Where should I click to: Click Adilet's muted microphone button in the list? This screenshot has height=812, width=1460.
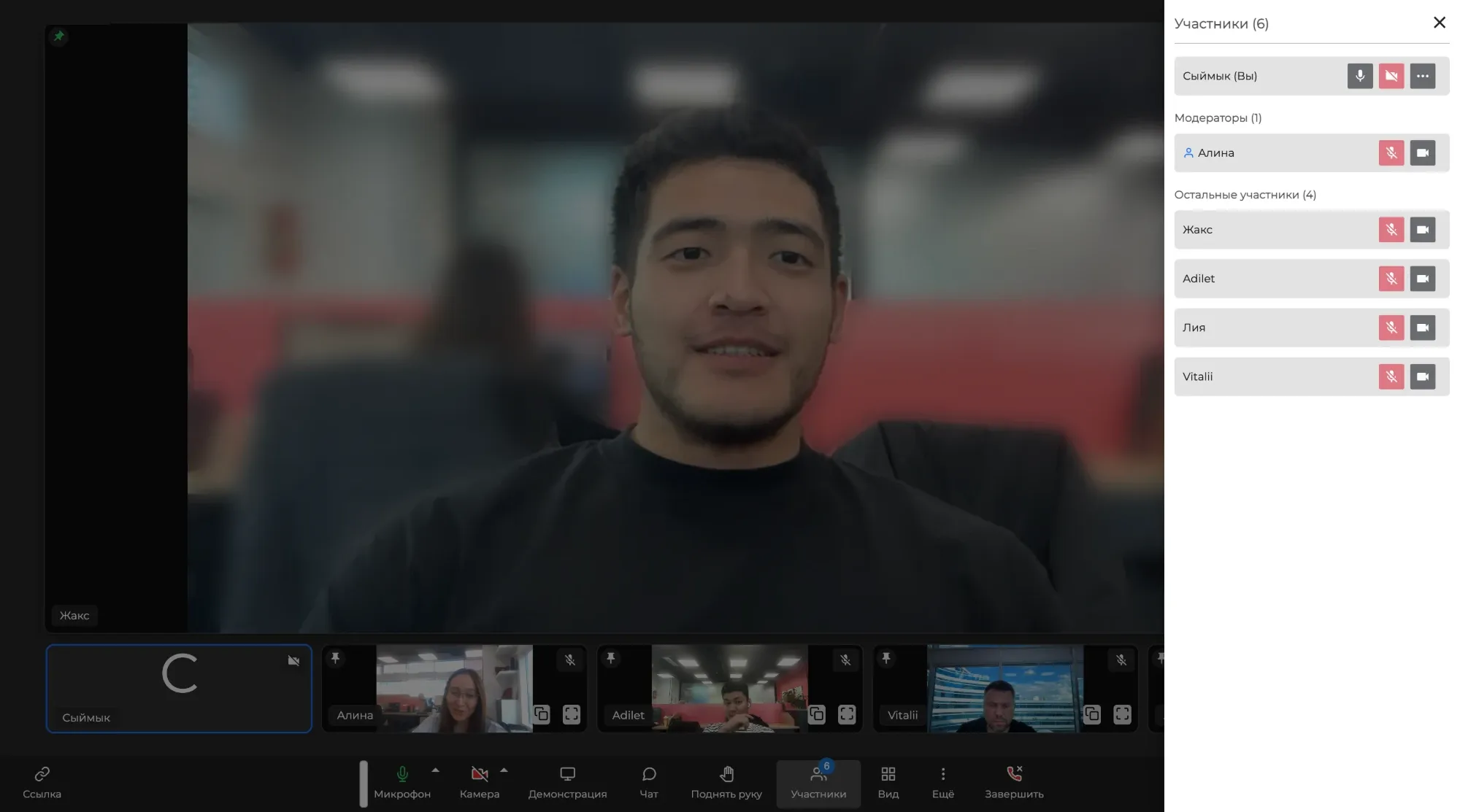(x=1391, y=279)
